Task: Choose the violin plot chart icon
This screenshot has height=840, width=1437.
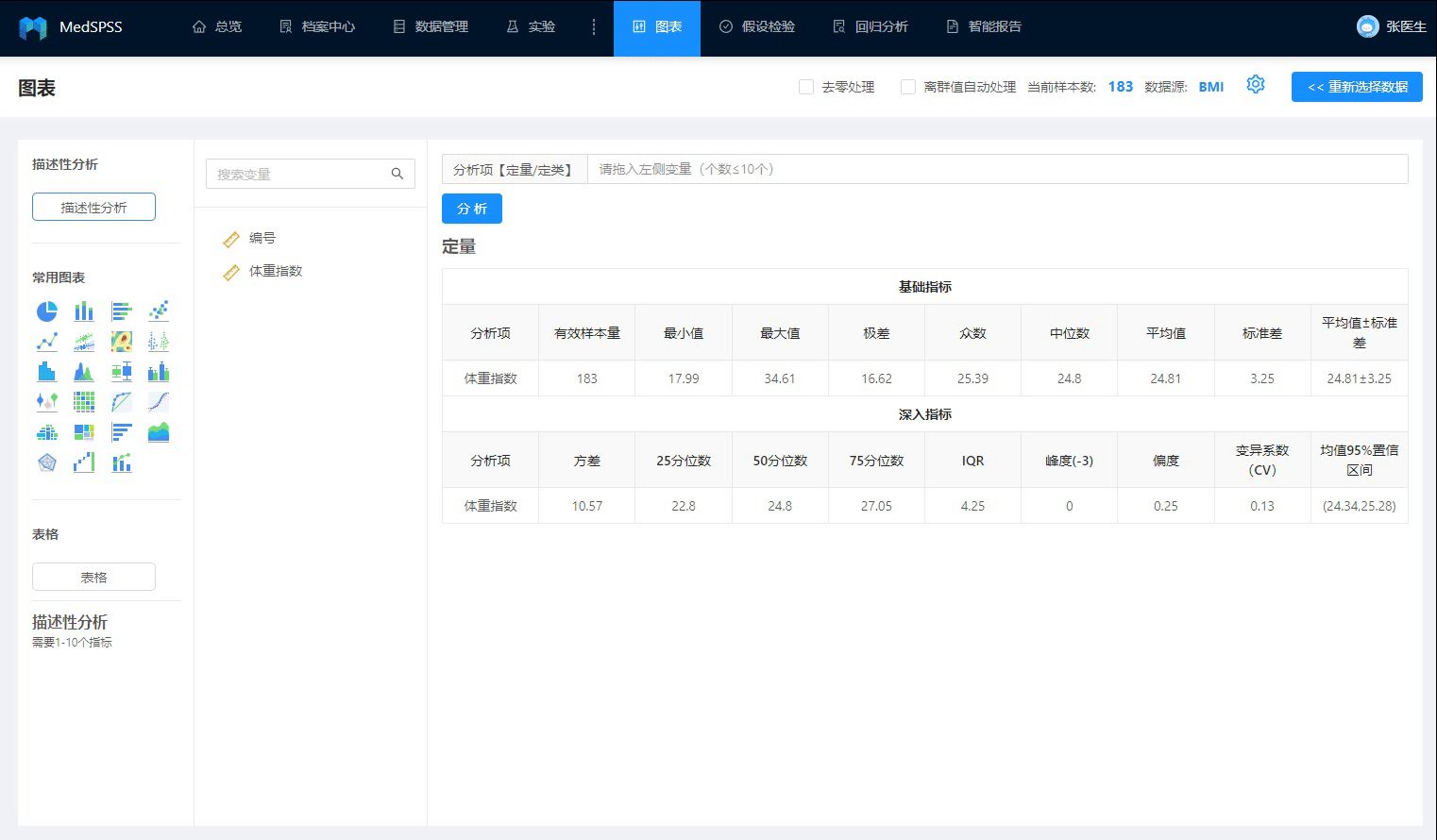Action: click(47, 402)
